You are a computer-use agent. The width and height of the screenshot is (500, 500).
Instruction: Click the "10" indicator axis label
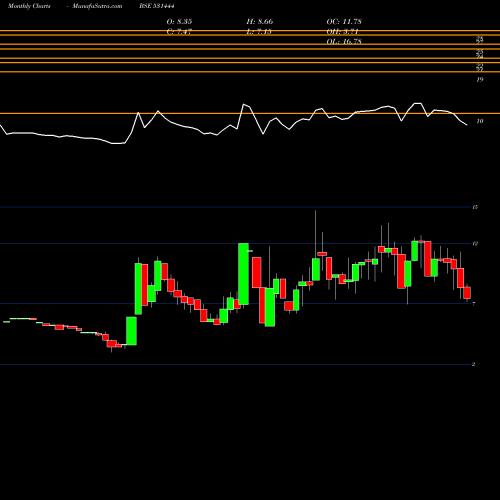pyautogui.click(x=480, y=121)
